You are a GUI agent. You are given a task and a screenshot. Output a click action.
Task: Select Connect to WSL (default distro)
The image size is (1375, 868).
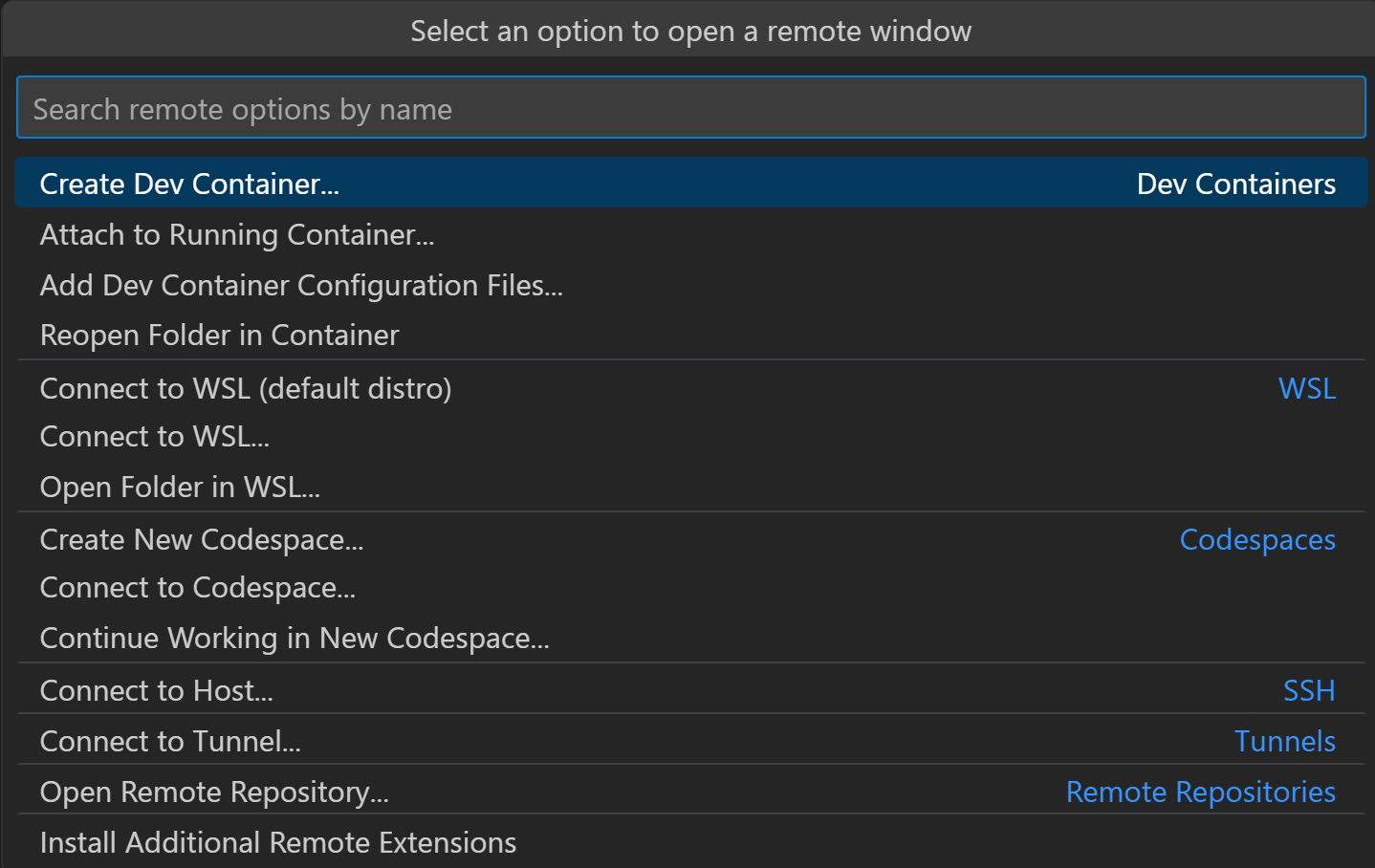pyautogui.click(x=690, y=388)
